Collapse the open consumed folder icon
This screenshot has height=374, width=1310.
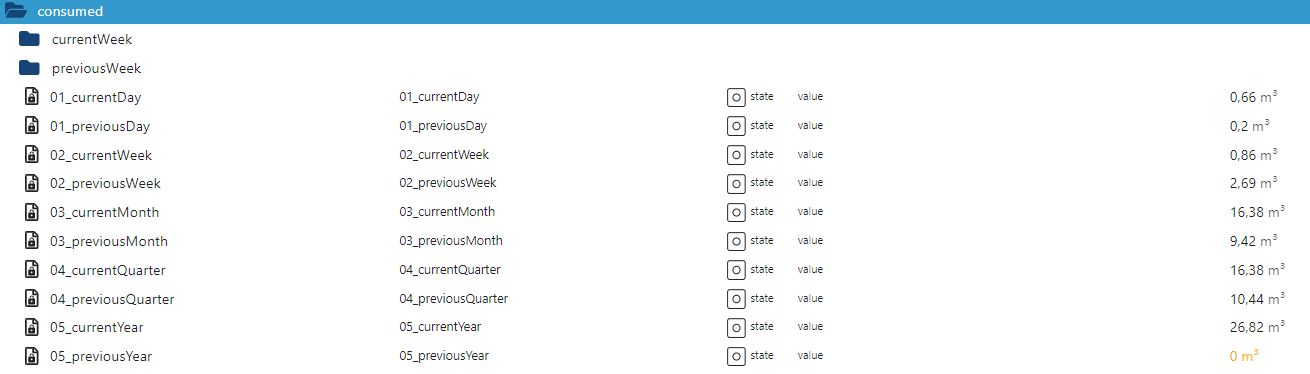pos(15,11)
